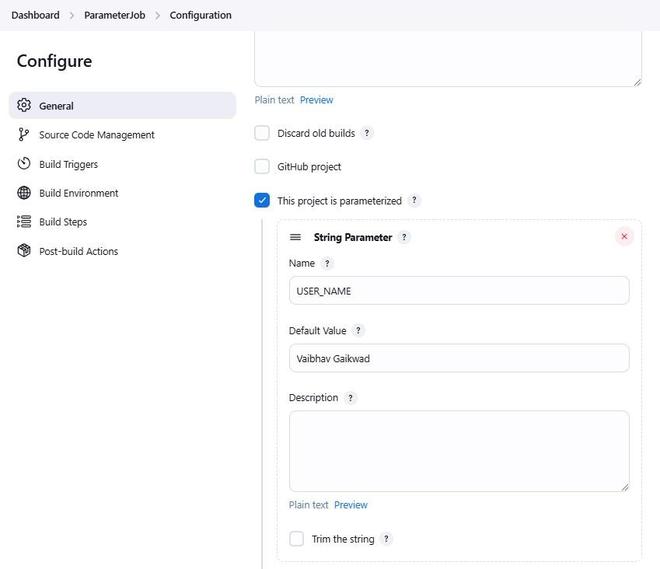Click Preview link below Description field
Viewport: 660px width, 569px height.
(x=351, y=505)
